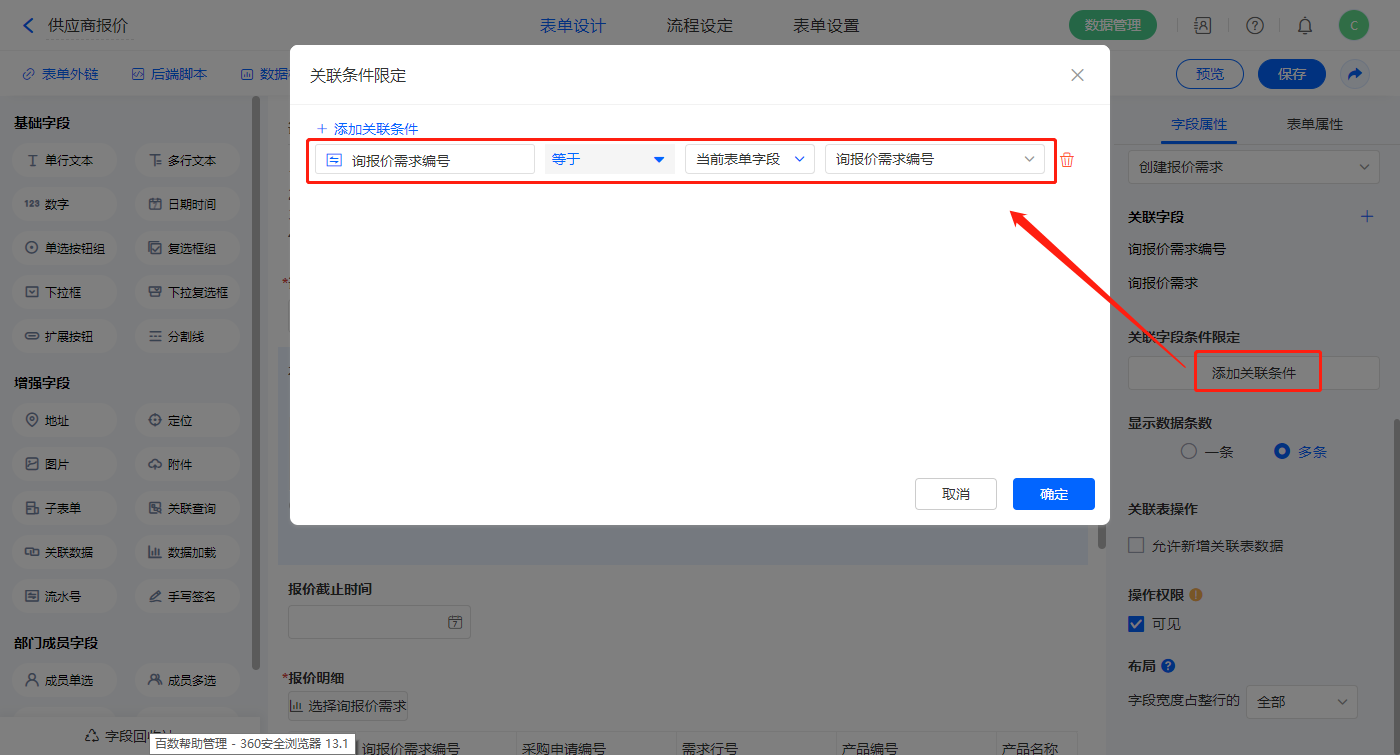The width and height of the screenshot is (1400, 755).
Task: Add a new 关联字段 with plus icon
Action: [1367, 216]
